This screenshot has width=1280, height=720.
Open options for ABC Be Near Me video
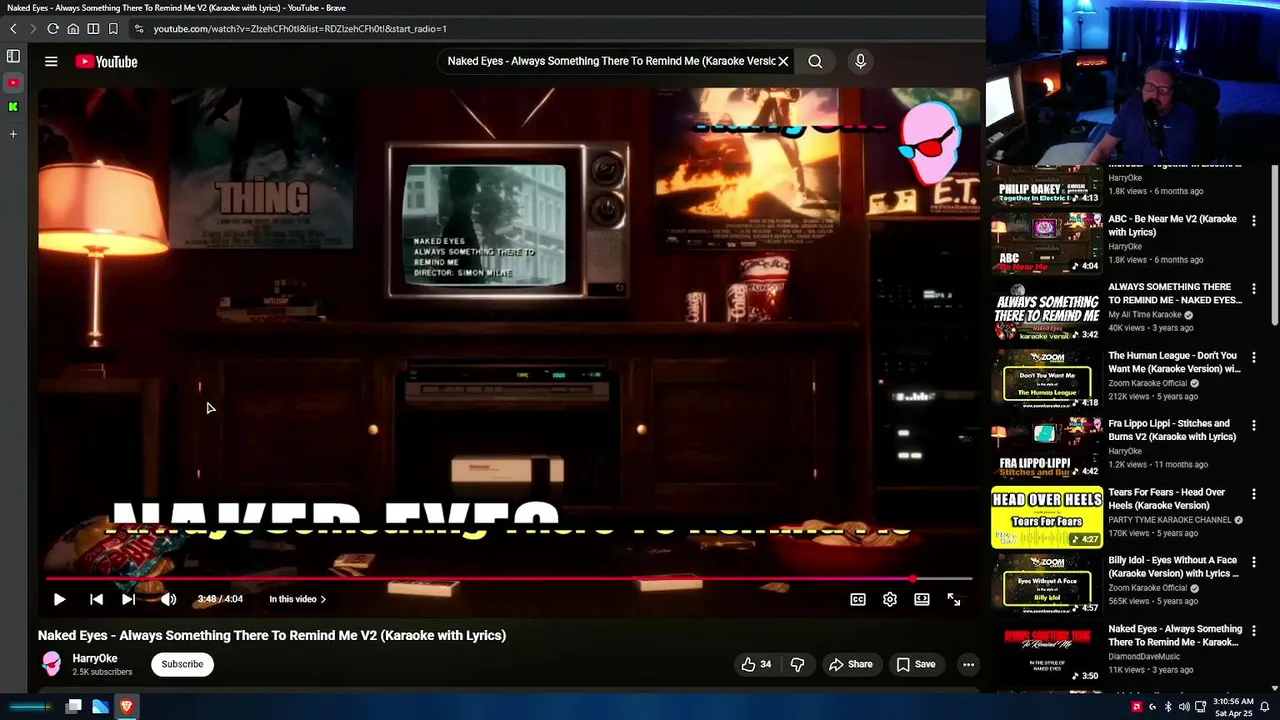pyautogui.click(x=1254, y=220)
